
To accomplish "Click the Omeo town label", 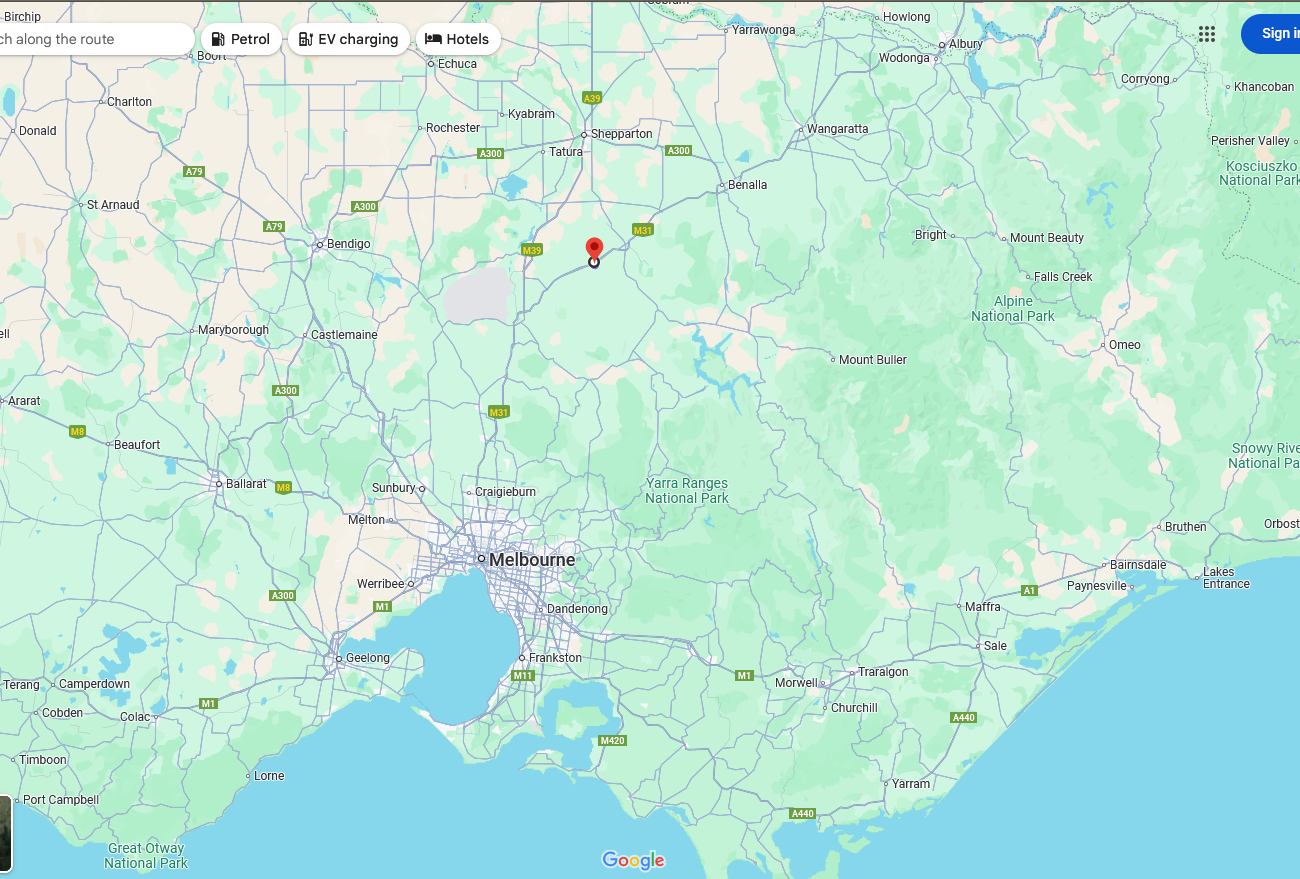I will point(1124,345).
